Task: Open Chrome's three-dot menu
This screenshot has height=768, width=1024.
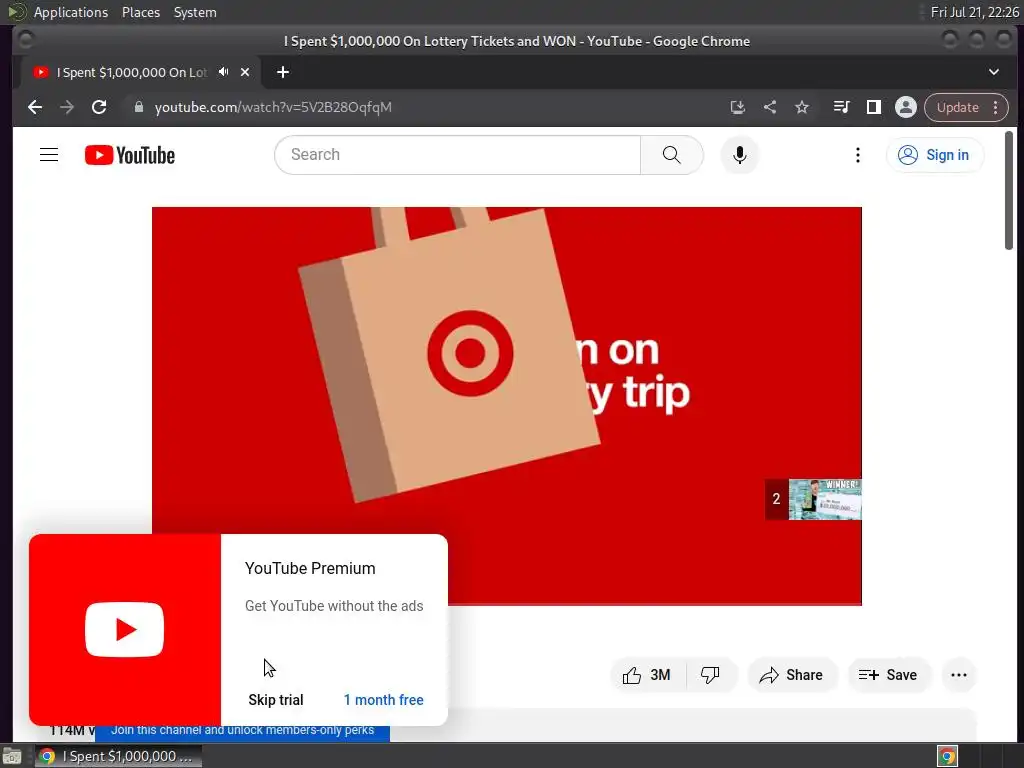Action: click(x=996, y=107)
